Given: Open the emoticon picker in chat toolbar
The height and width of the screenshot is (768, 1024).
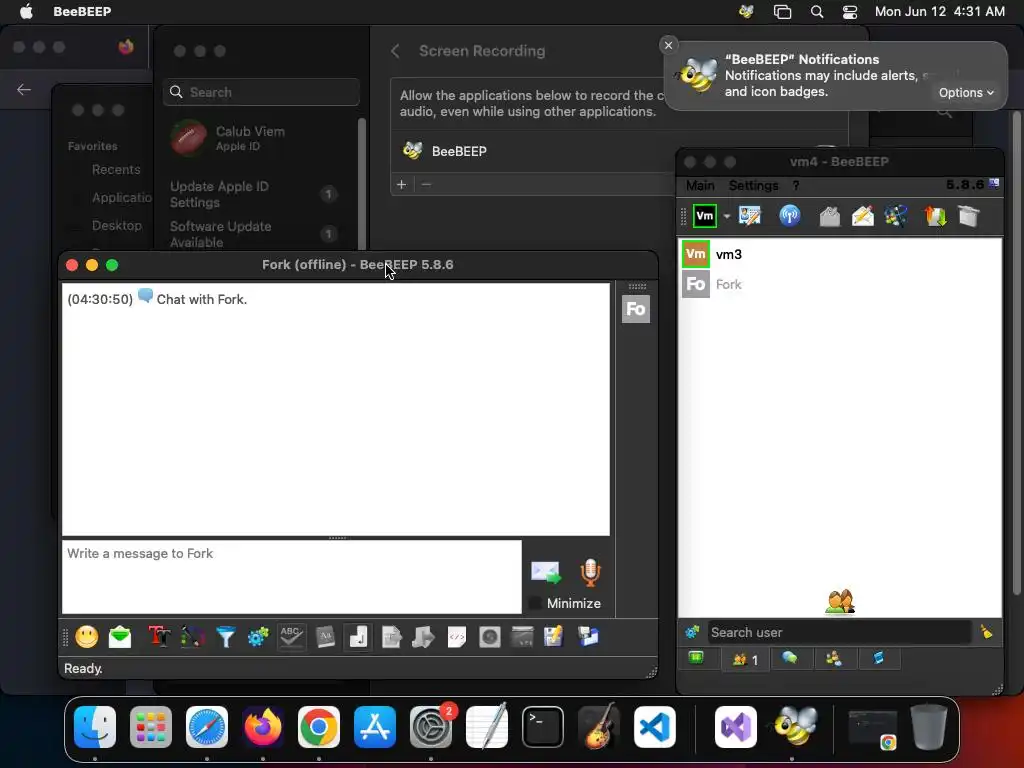Looking at the screenshot, I should 87,636.
